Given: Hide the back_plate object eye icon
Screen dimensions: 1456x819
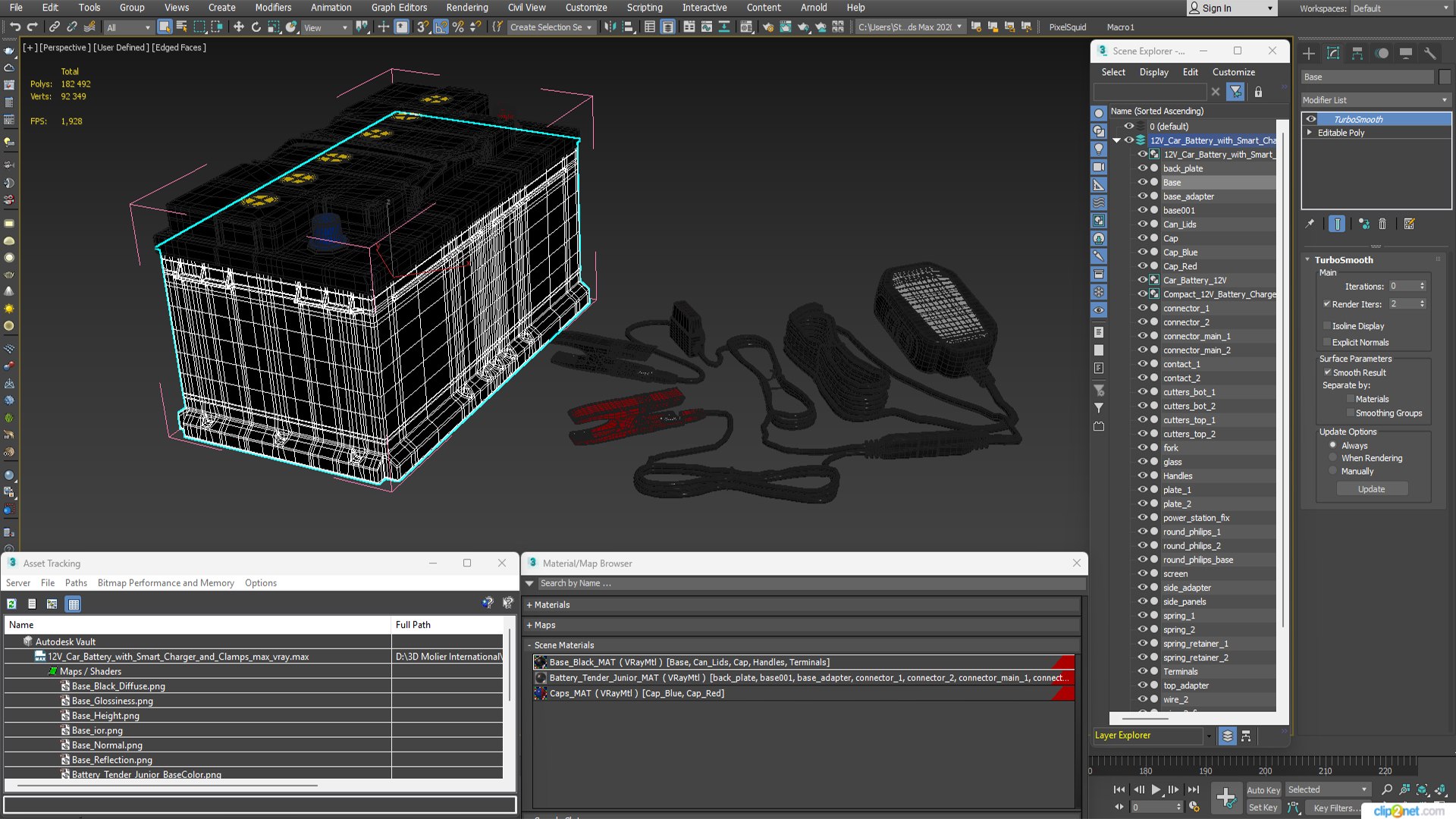Looking at the screenshot, I should (1142, 168).
